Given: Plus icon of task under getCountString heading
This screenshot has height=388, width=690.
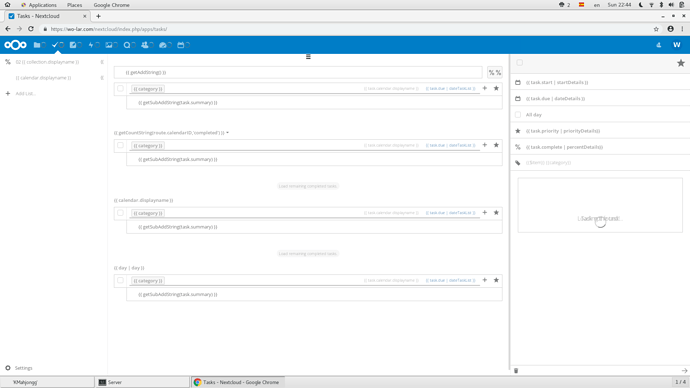Looking at the screenshot, I should [x=484, y=145].
